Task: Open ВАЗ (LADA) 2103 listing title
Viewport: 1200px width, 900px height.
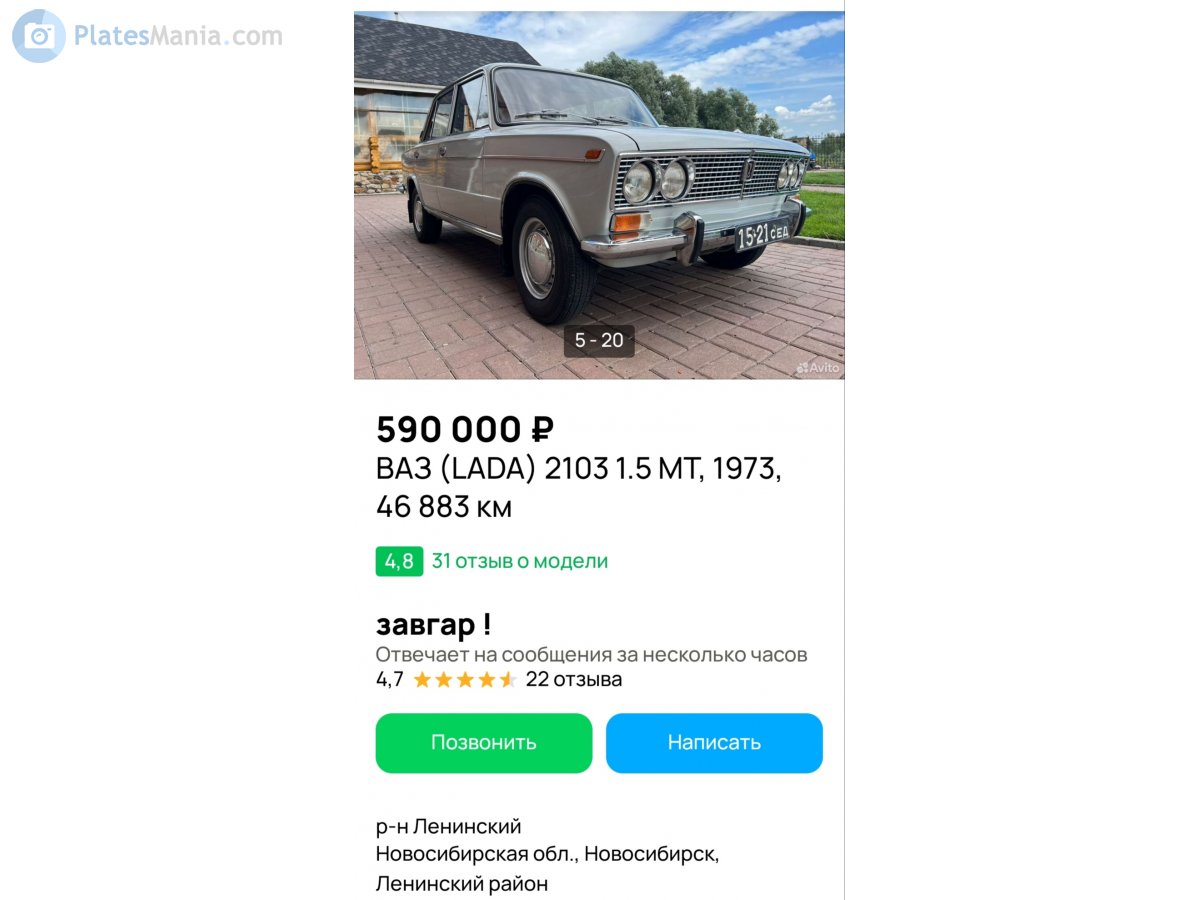Action: click(x=578, y=468)
